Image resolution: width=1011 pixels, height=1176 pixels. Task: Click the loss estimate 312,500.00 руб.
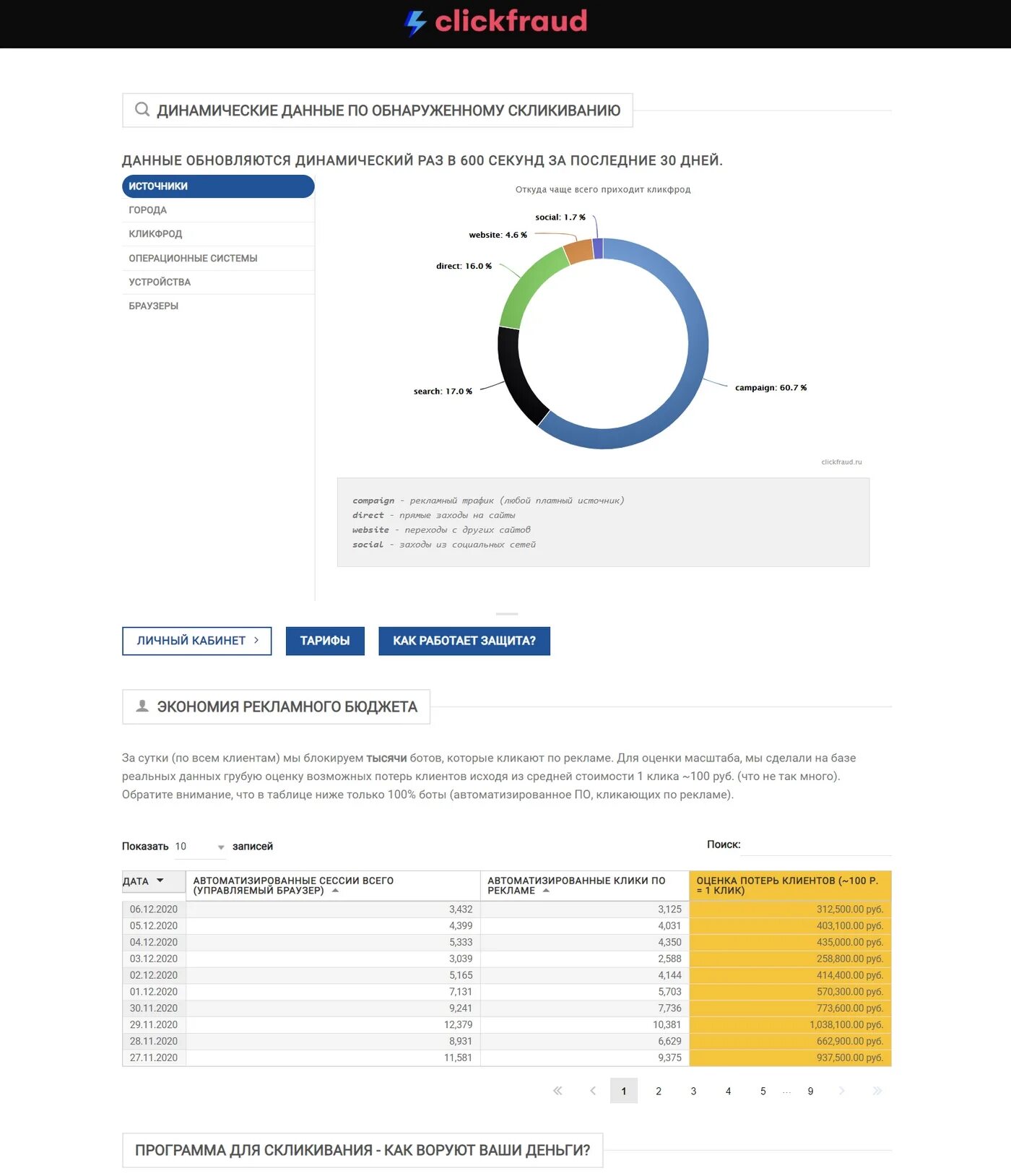pyautogui.click(x=850, y=909)
